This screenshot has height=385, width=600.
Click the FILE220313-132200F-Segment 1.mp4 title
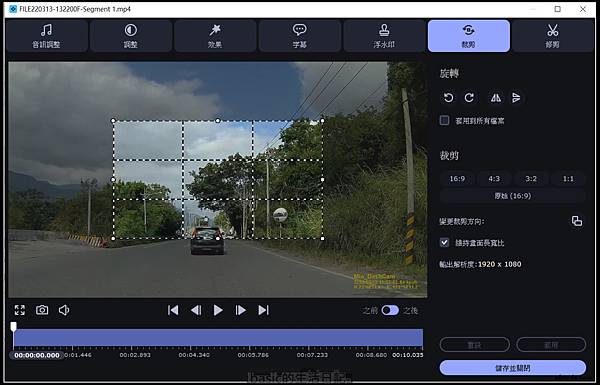75,9
